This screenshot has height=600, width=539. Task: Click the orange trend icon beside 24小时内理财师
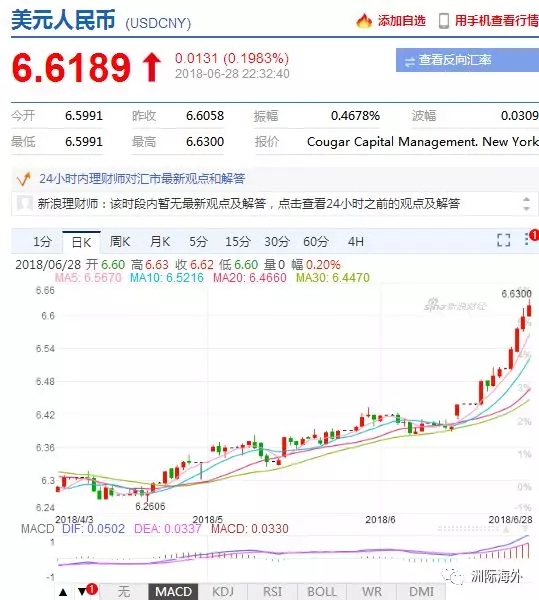tap(23, 179)
